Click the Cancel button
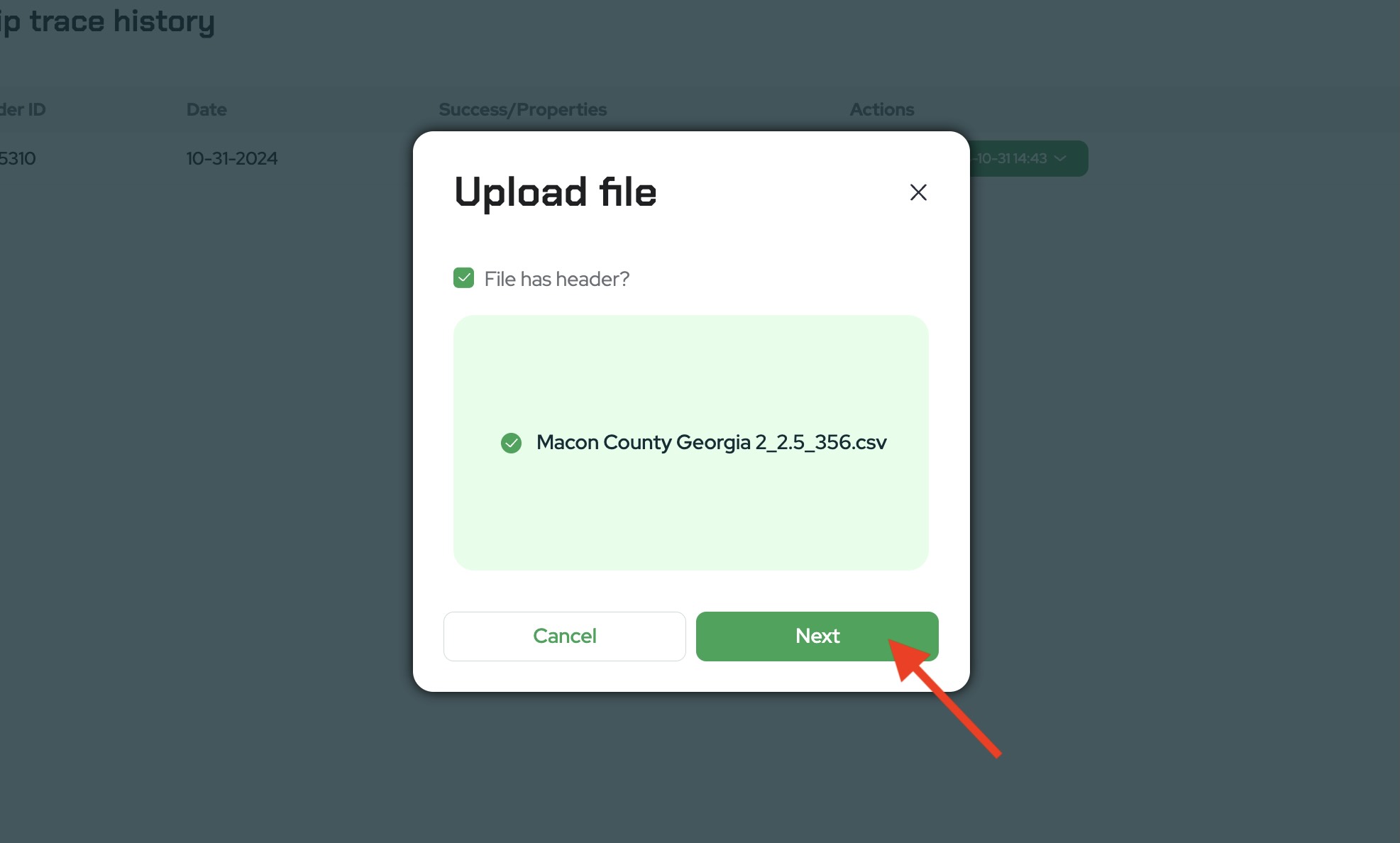This screenshot has height=843, width=1400. tap(564, 636)
